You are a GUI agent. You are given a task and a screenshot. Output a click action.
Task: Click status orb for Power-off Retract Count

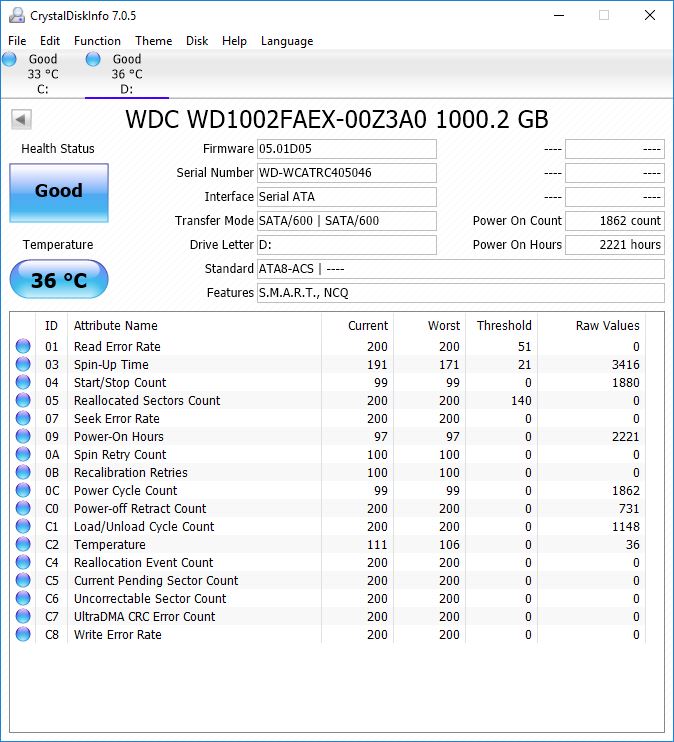pos(23,508)
